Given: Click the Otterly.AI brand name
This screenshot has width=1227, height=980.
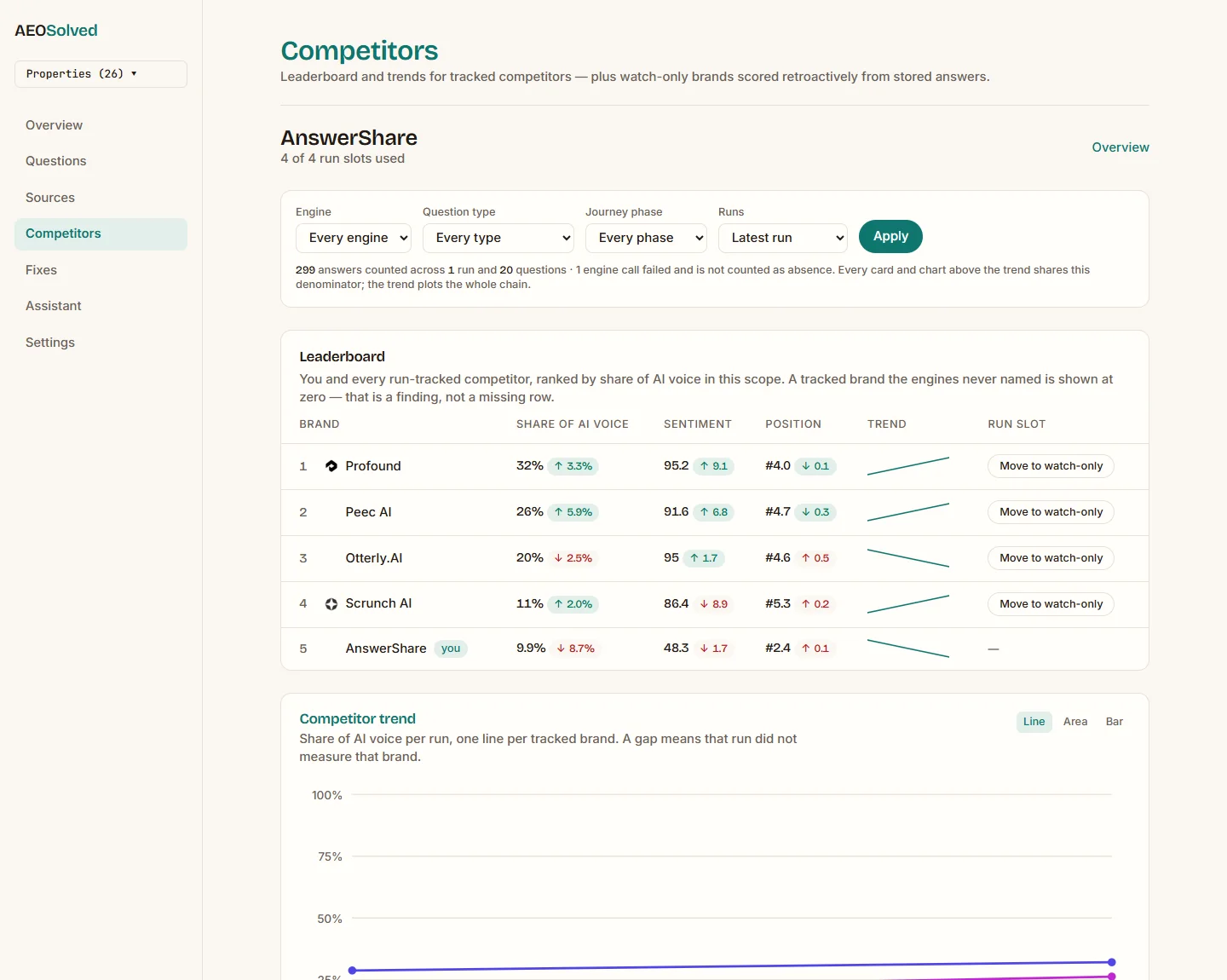Looking at the screenshot, I should coord(374,558).
